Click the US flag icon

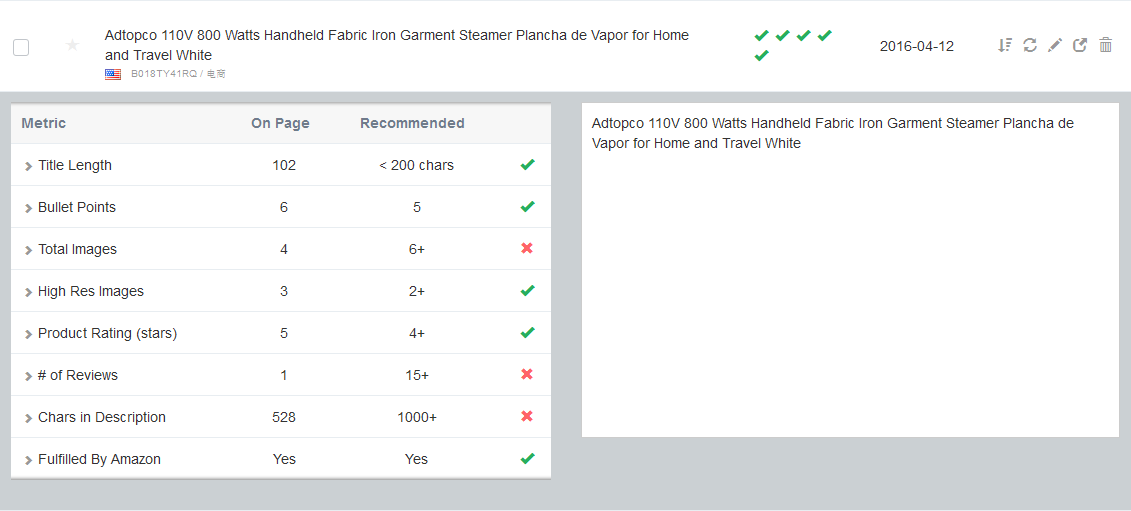(113, 74)
